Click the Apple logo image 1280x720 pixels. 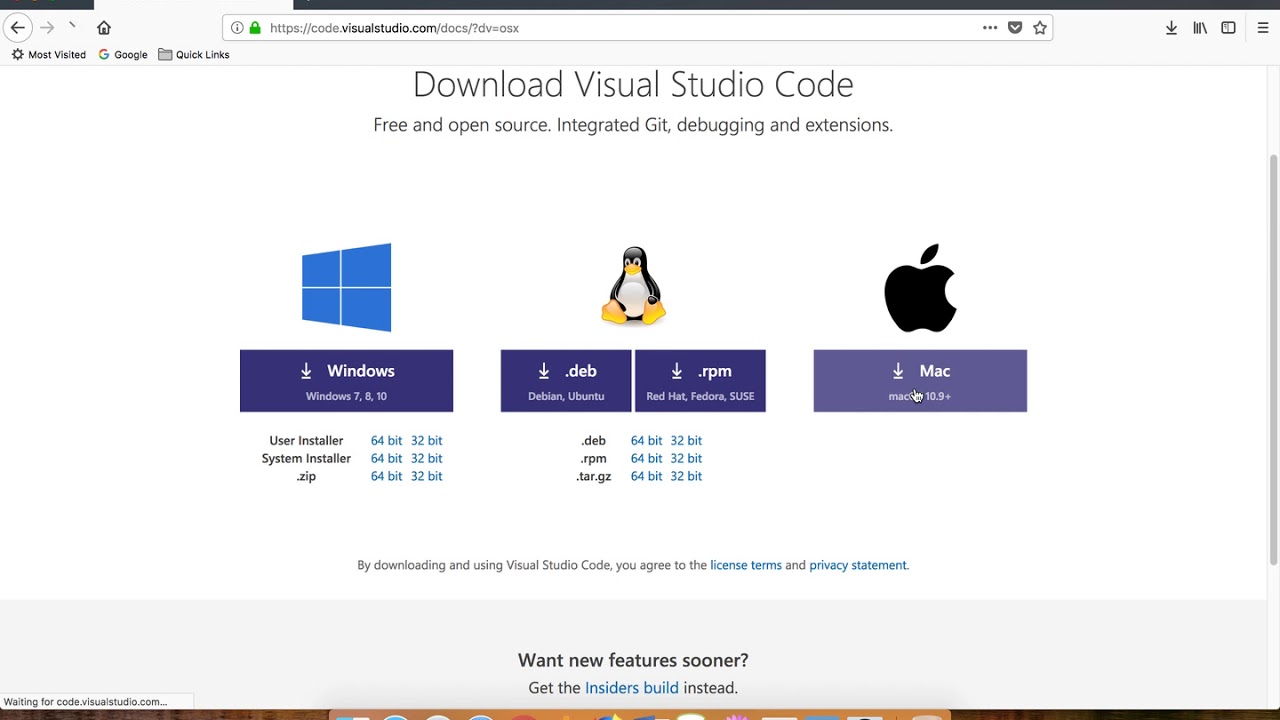920,288
